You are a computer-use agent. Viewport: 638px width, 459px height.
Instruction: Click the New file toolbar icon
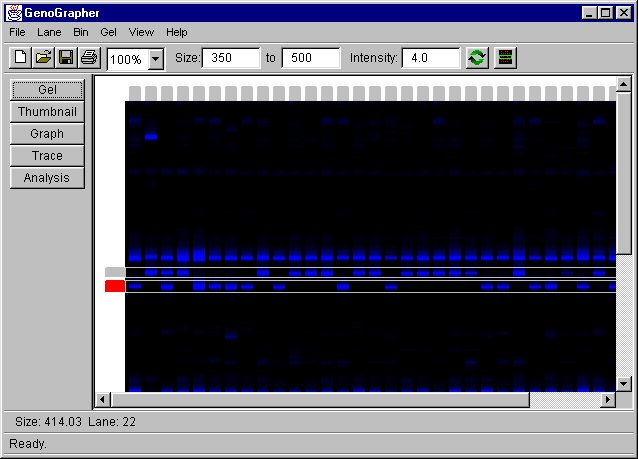[x=21, y=58]
